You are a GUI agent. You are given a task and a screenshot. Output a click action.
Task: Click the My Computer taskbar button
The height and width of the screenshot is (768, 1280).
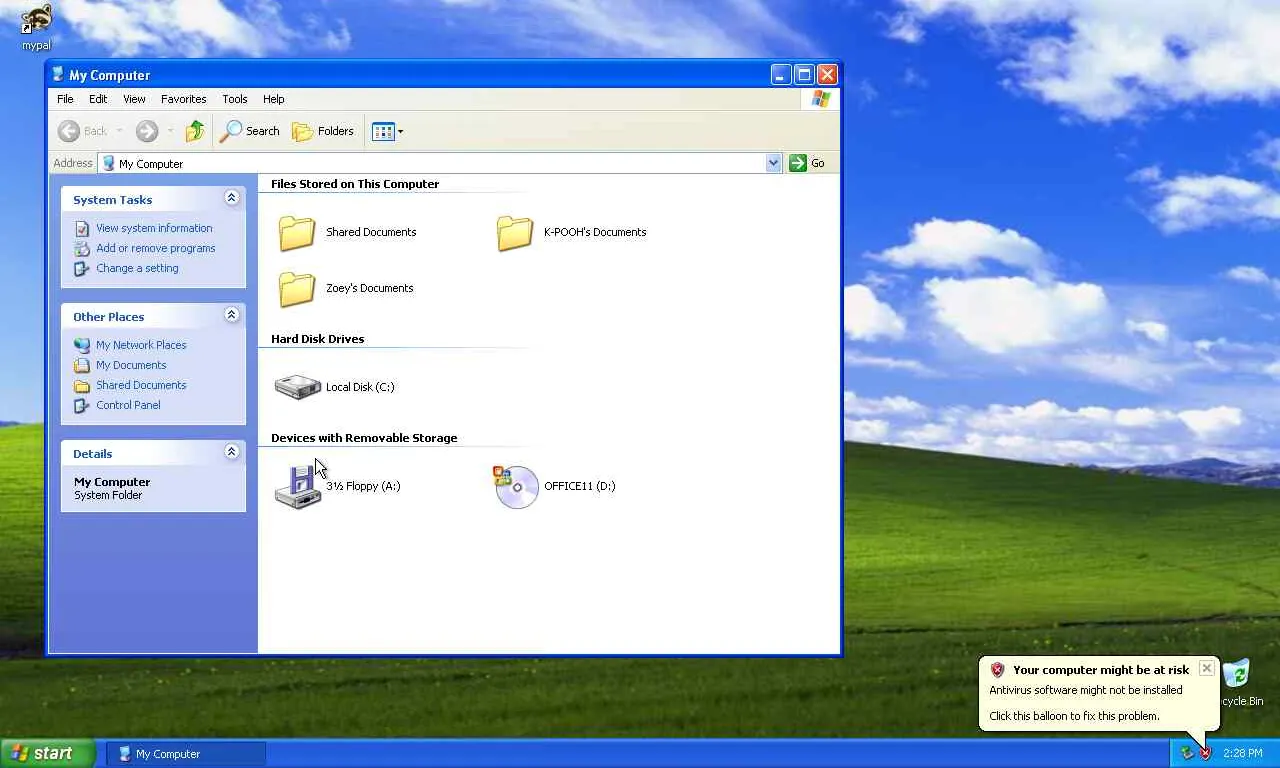[187, 754]
